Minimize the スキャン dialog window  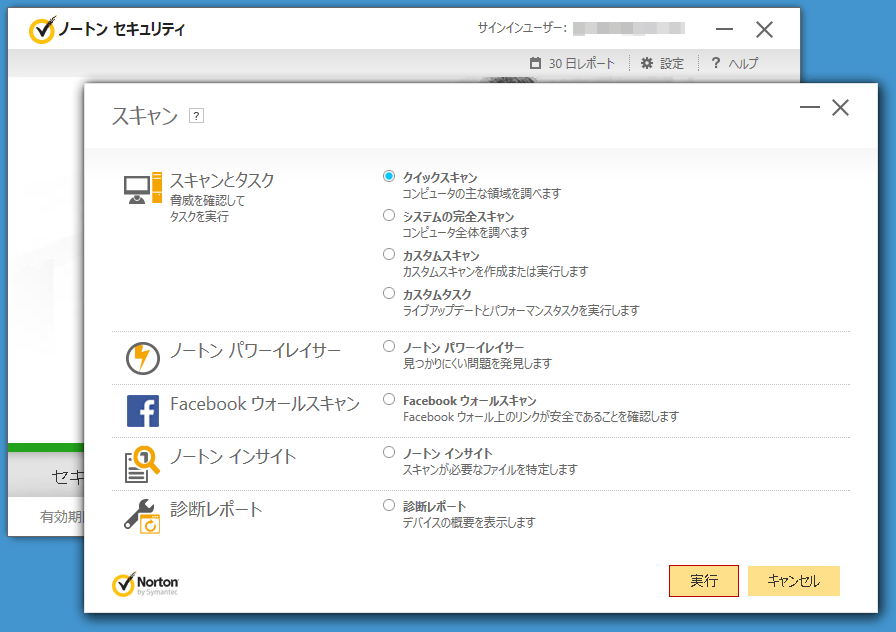[x=810, y=107]
